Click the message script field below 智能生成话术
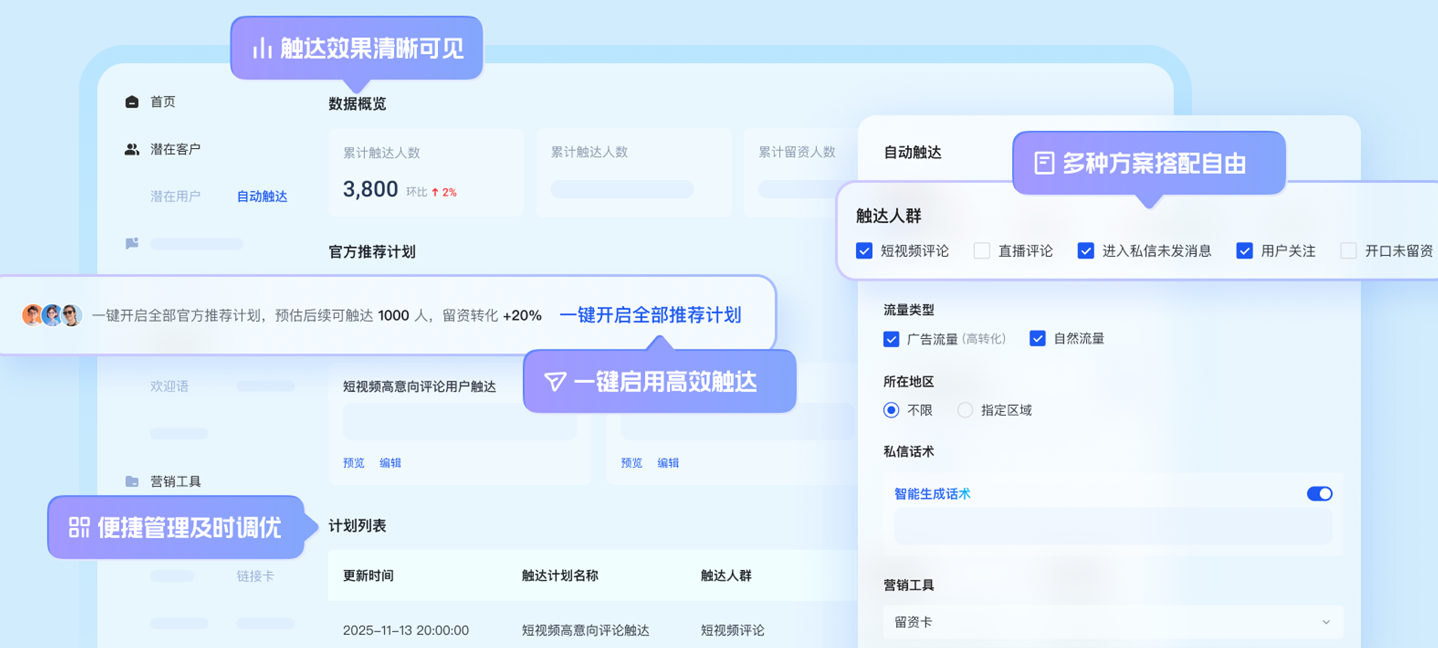 (1113, 527)
